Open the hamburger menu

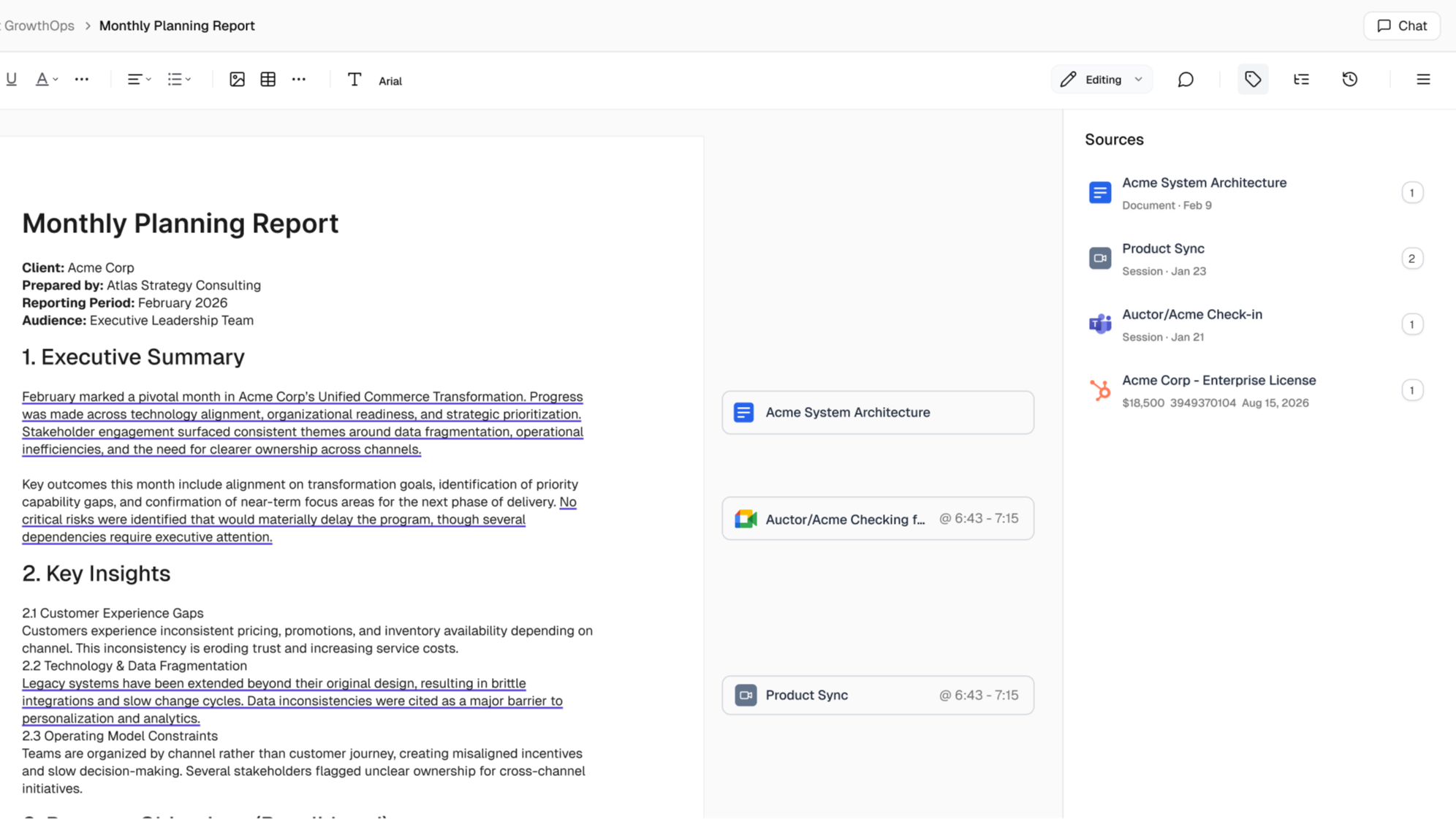click(x=1423, y=80)
